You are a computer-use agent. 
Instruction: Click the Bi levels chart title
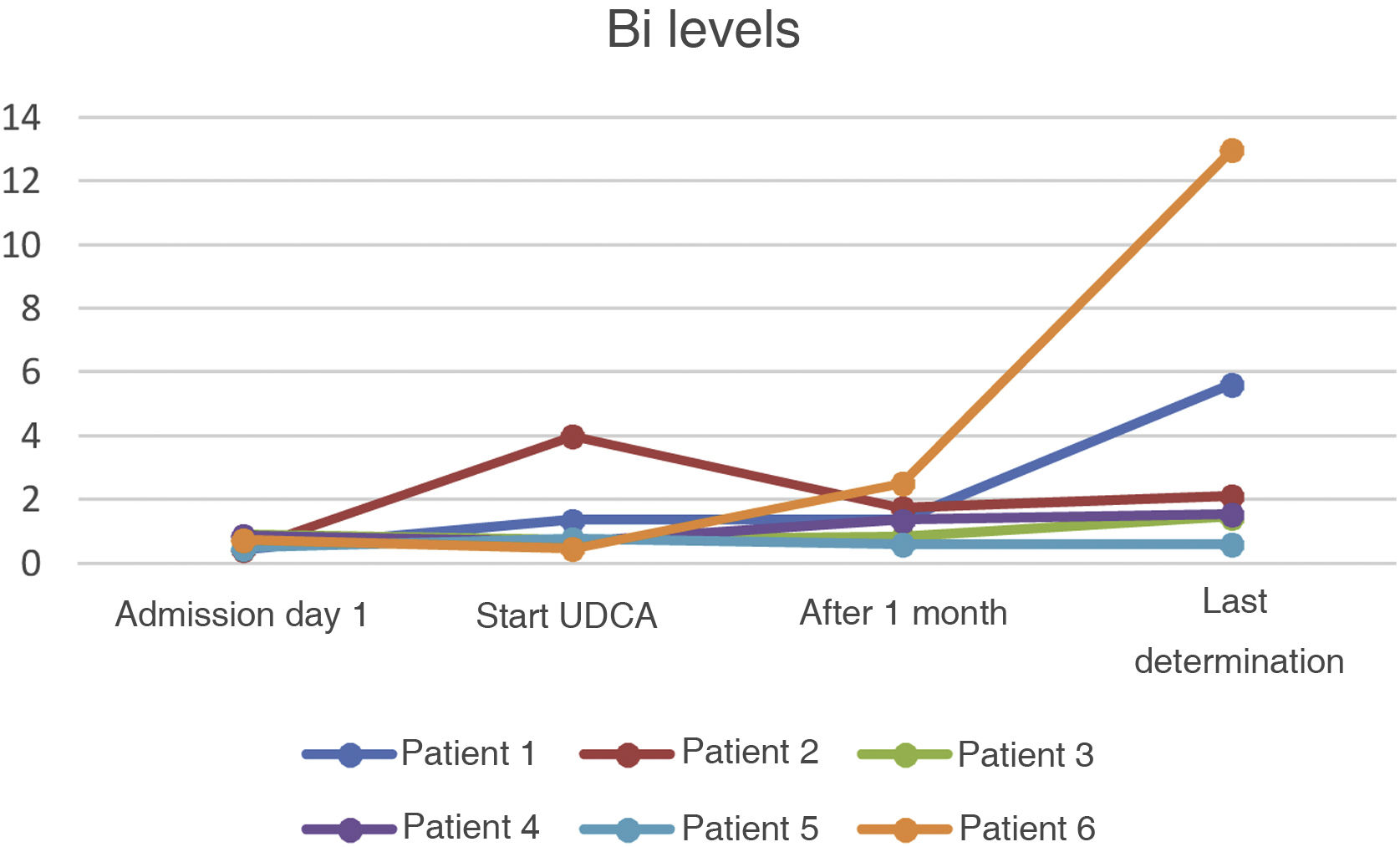pyautogui.click(x=703, y=30)
